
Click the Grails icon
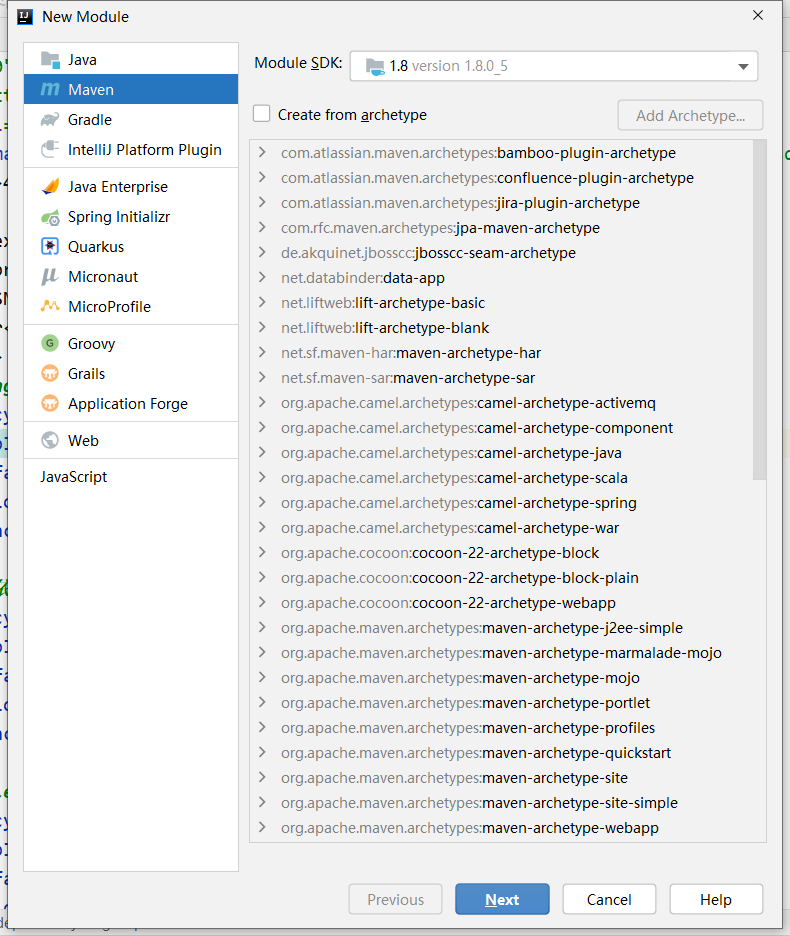tap(50, 374)
